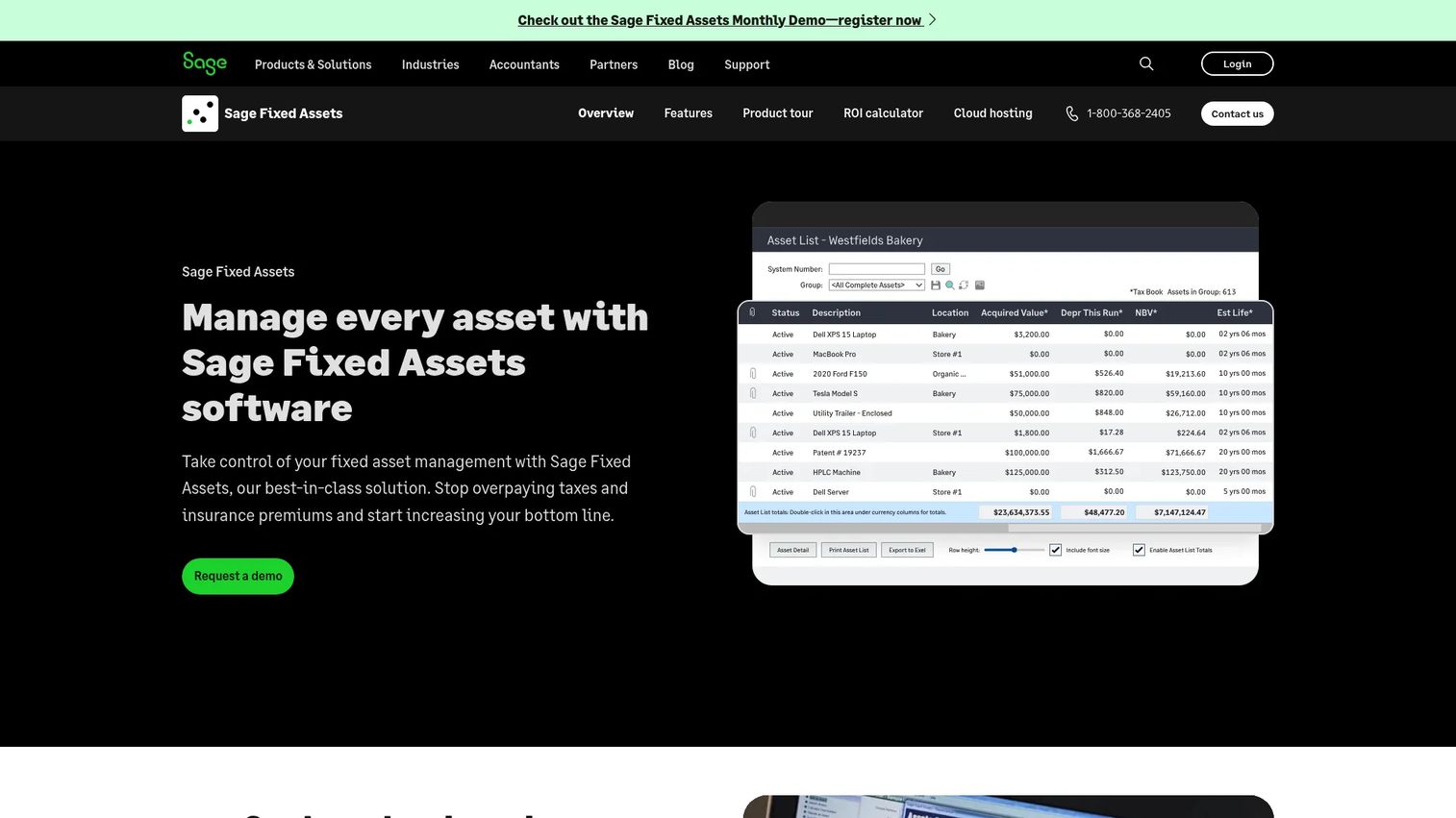Click the save disk icon next to Group dropdown

point(936,285)
